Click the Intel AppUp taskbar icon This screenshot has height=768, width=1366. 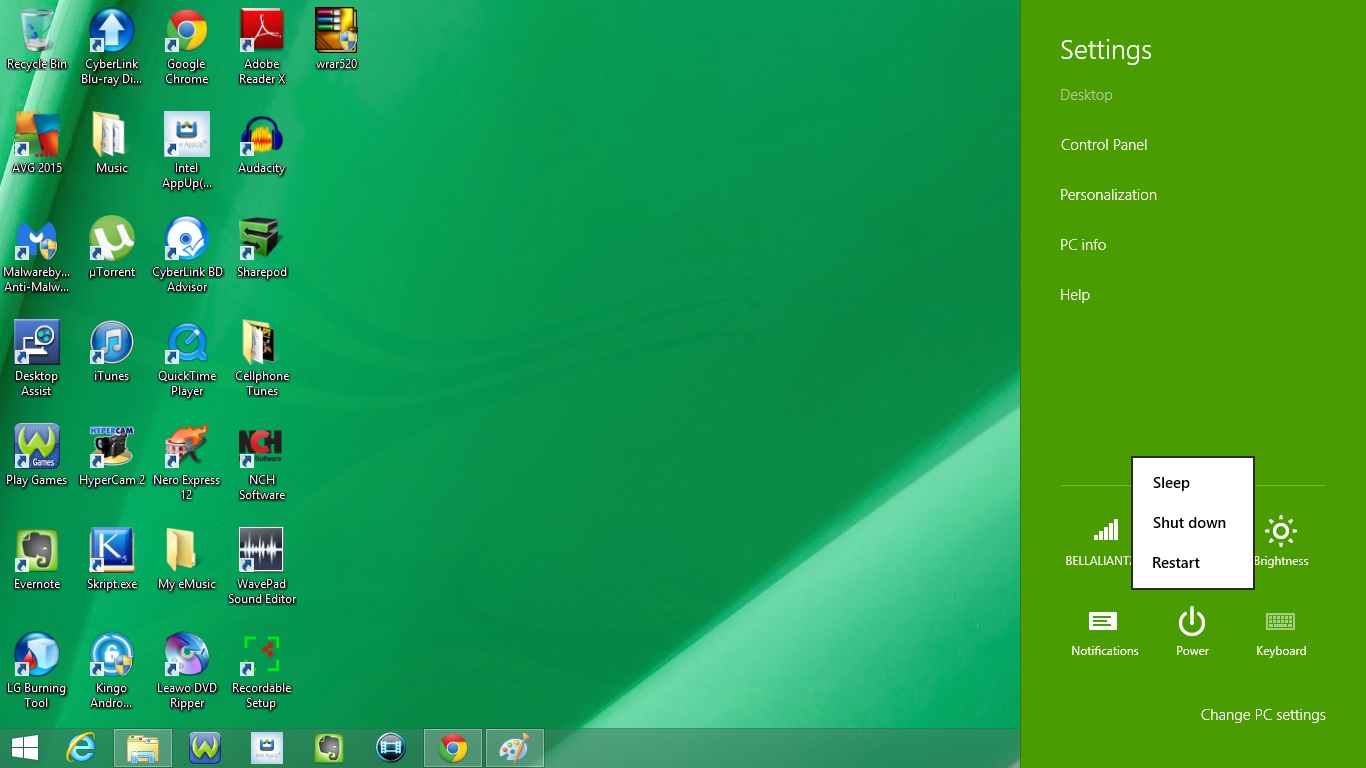(267, 748)
